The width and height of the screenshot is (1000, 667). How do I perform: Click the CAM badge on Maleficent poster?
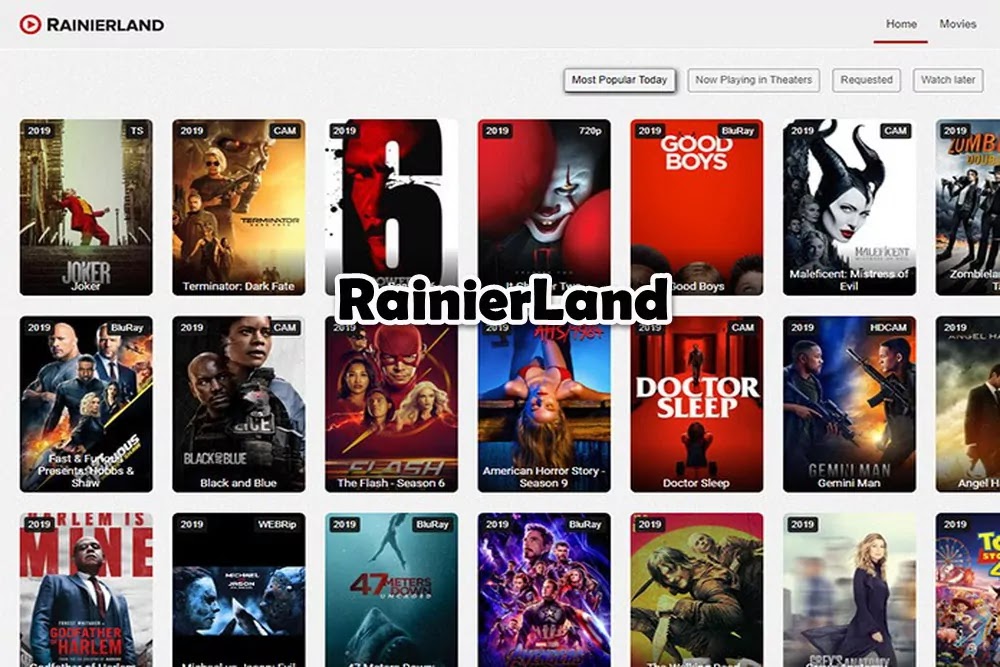895,131
